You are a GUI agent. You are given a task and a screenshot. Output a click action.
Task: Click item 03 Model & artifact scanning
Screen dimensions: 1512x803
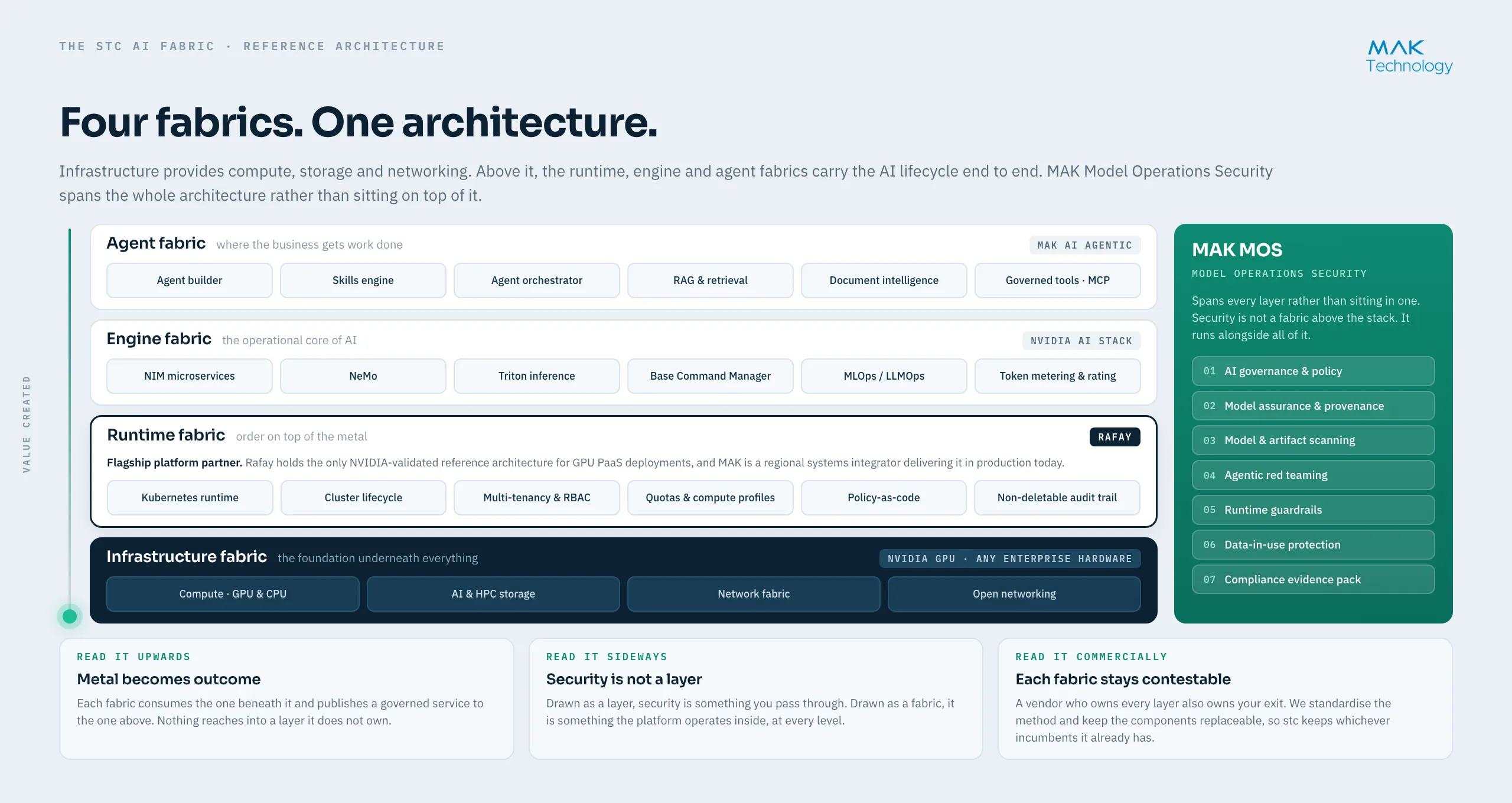(x=1313, y=440)
